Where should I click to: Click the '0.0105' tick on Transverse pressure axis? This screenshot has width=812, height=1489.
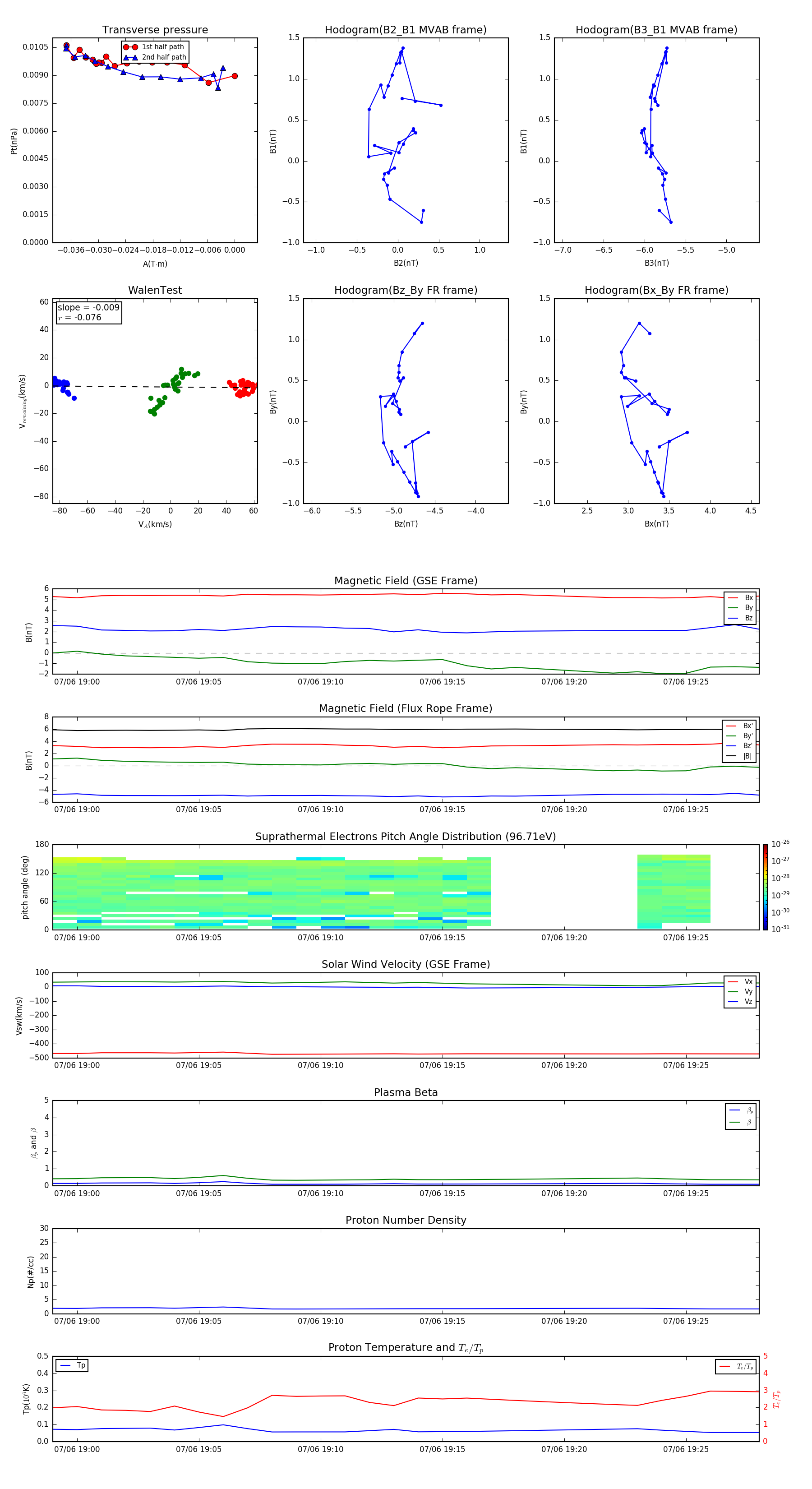35,47
